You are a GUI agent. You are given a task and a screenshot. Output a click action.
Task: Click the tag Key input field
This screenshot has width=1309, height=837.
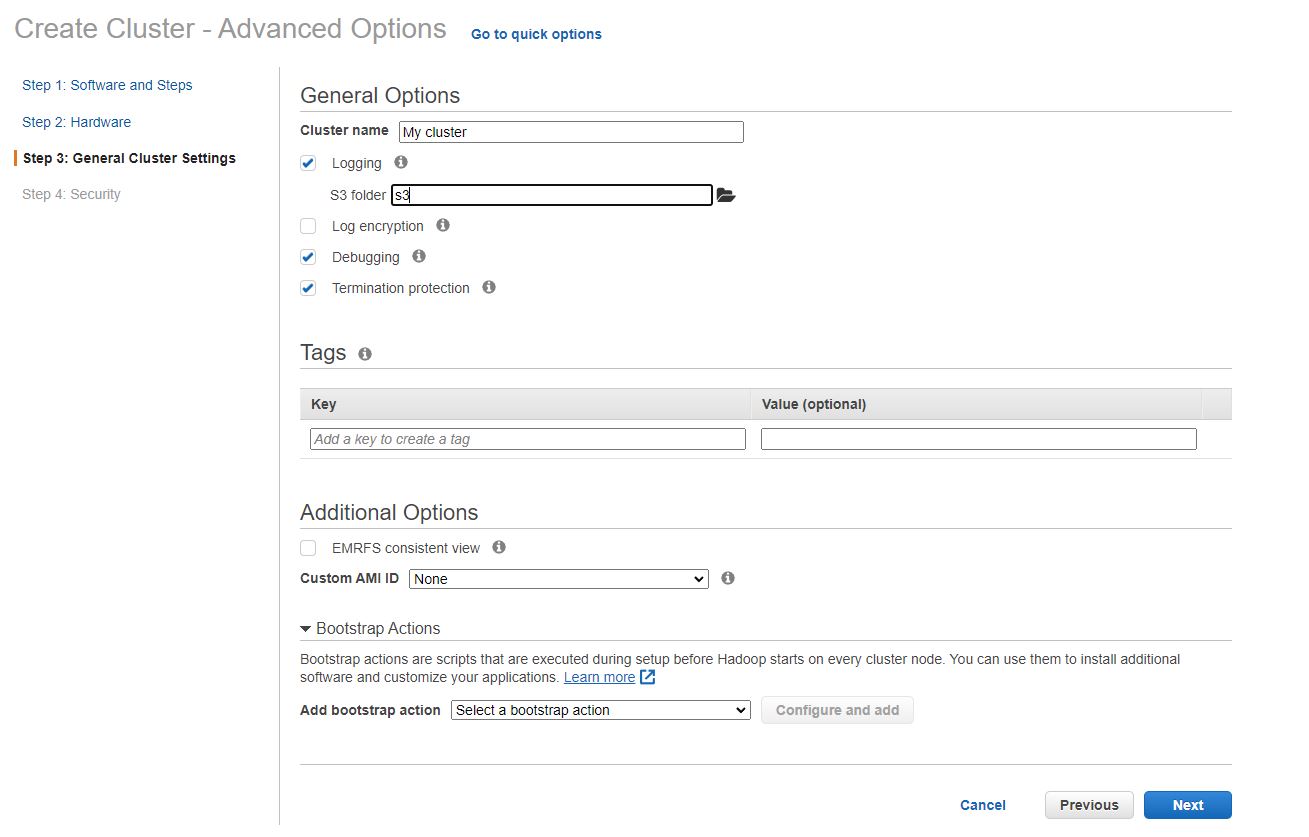(528, 439)
